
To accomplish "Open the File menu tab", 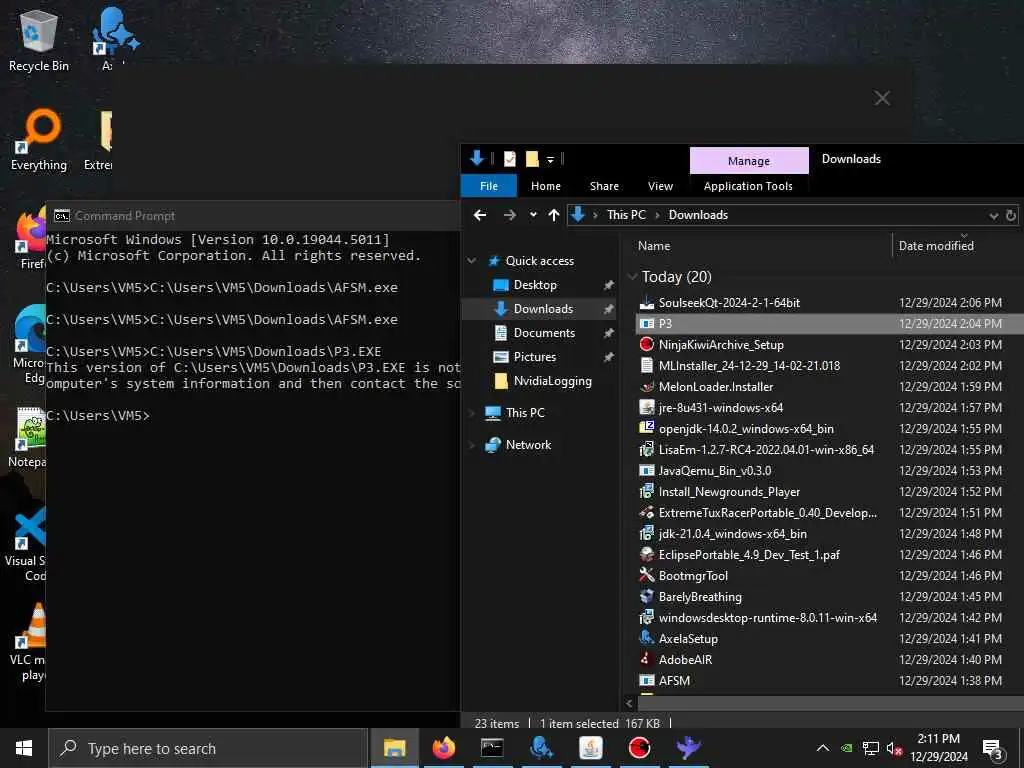I will pos(488,186).
